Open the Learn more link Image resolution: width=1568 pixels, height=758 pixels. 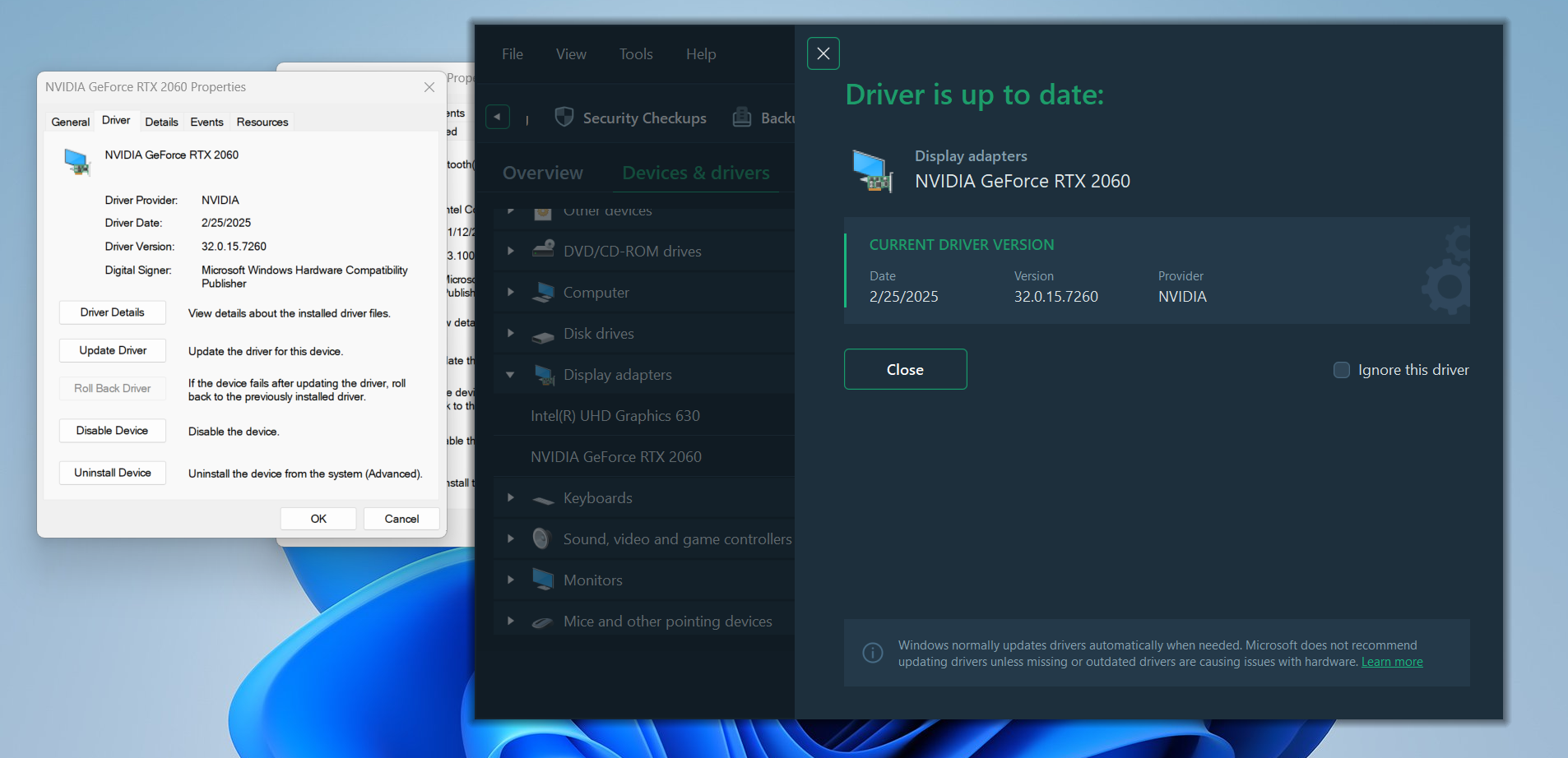[x=1392, y=662]
